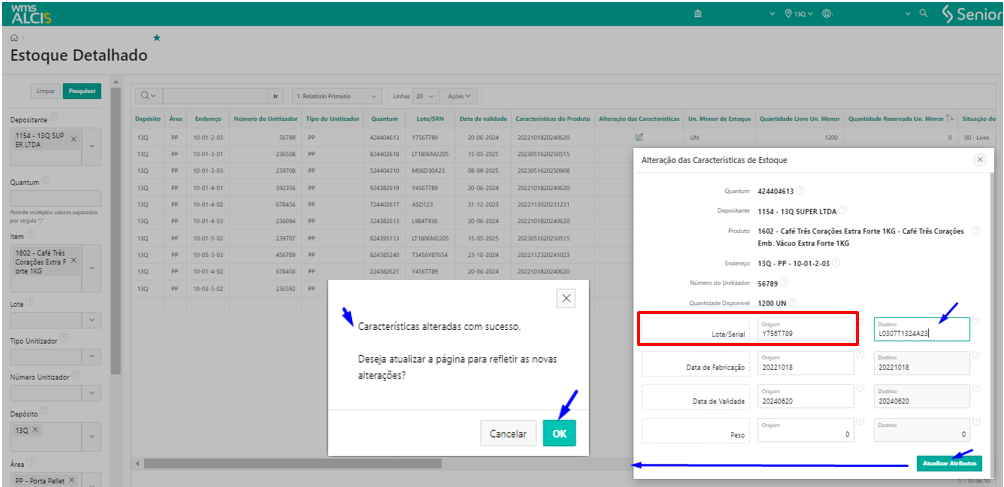Click the building icon in top header

697,14
